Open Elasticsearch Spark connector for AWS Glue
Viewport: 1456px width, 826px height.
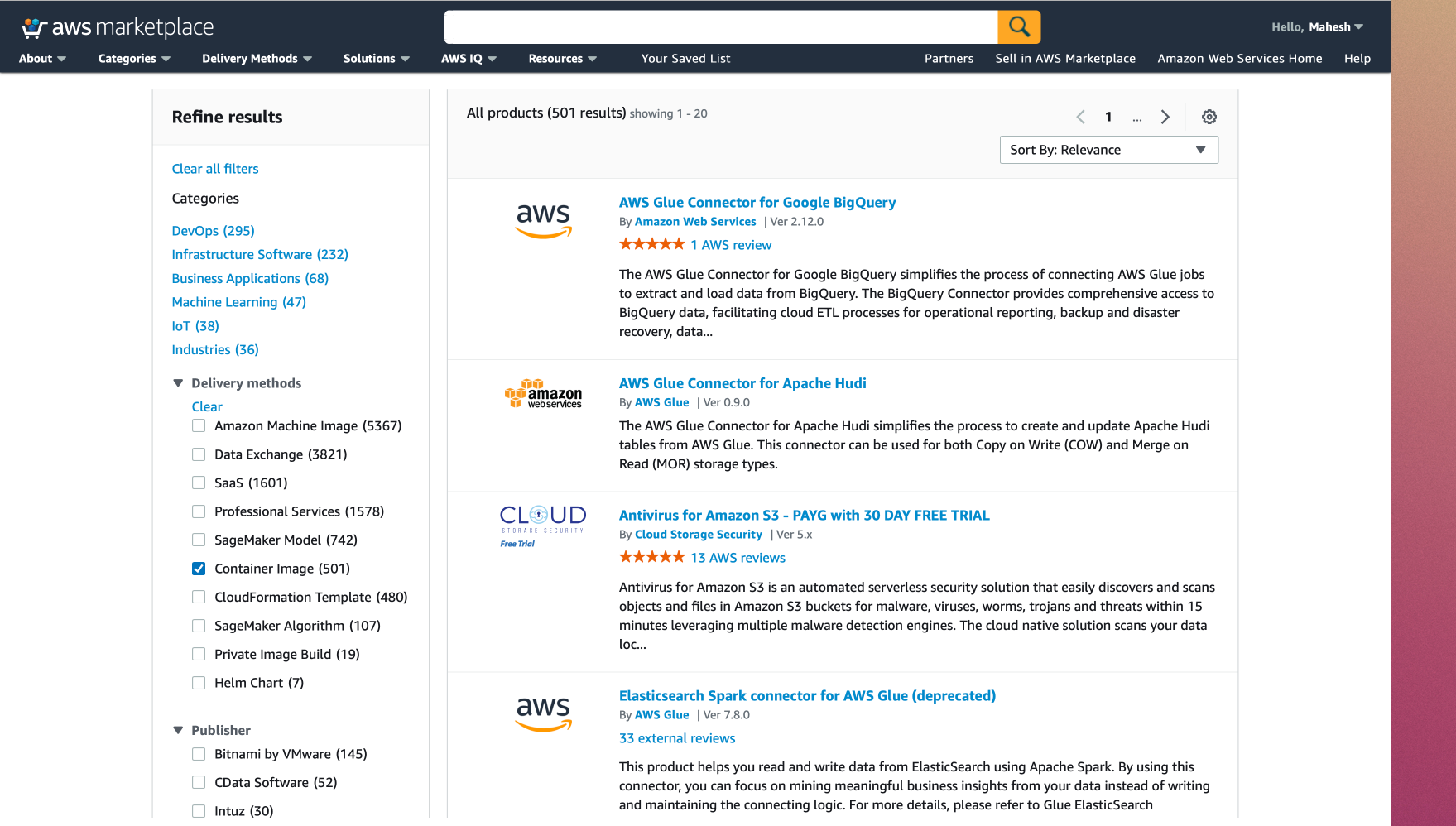(807, 696)
